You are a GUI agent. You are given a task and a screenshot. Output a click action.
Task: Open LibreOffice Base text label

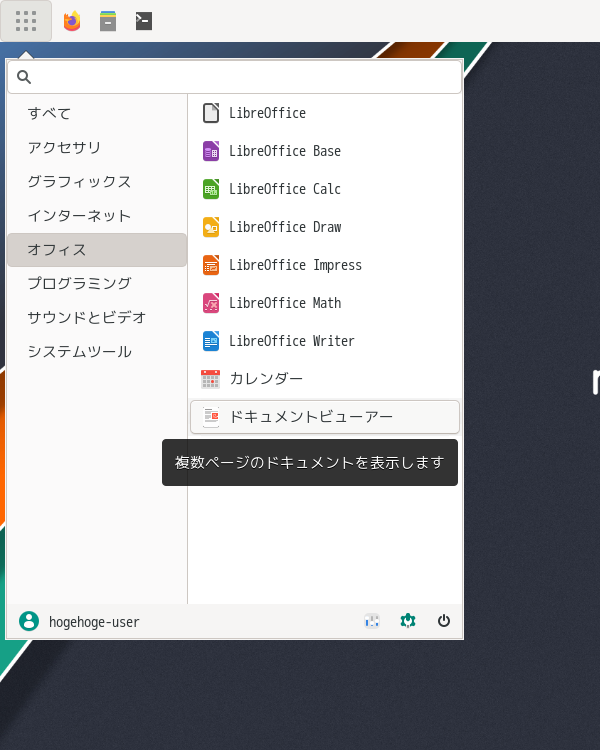[x=285, y=151]
